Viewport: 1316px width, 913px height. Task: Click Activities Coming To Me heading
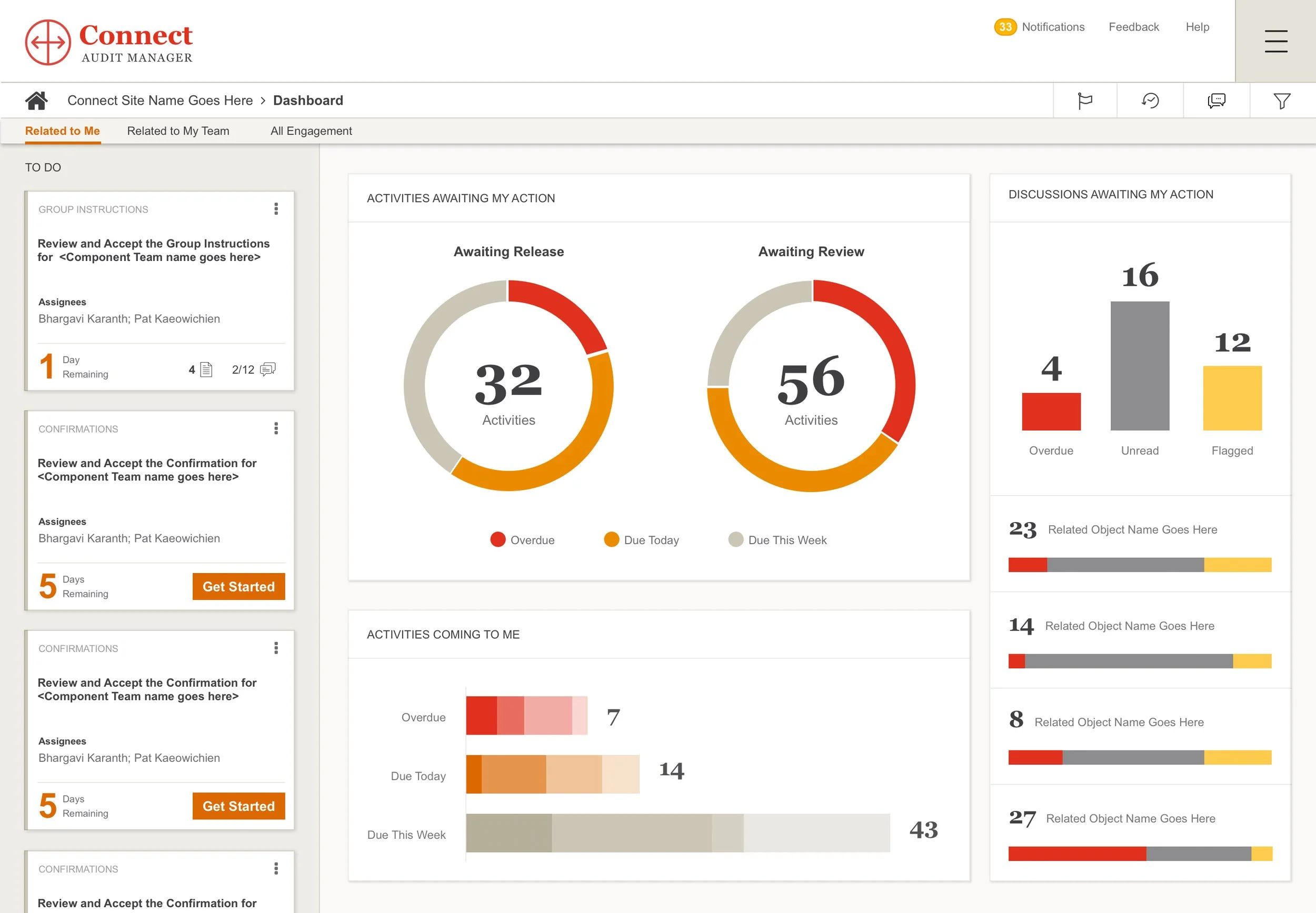[x=443, y=635]
